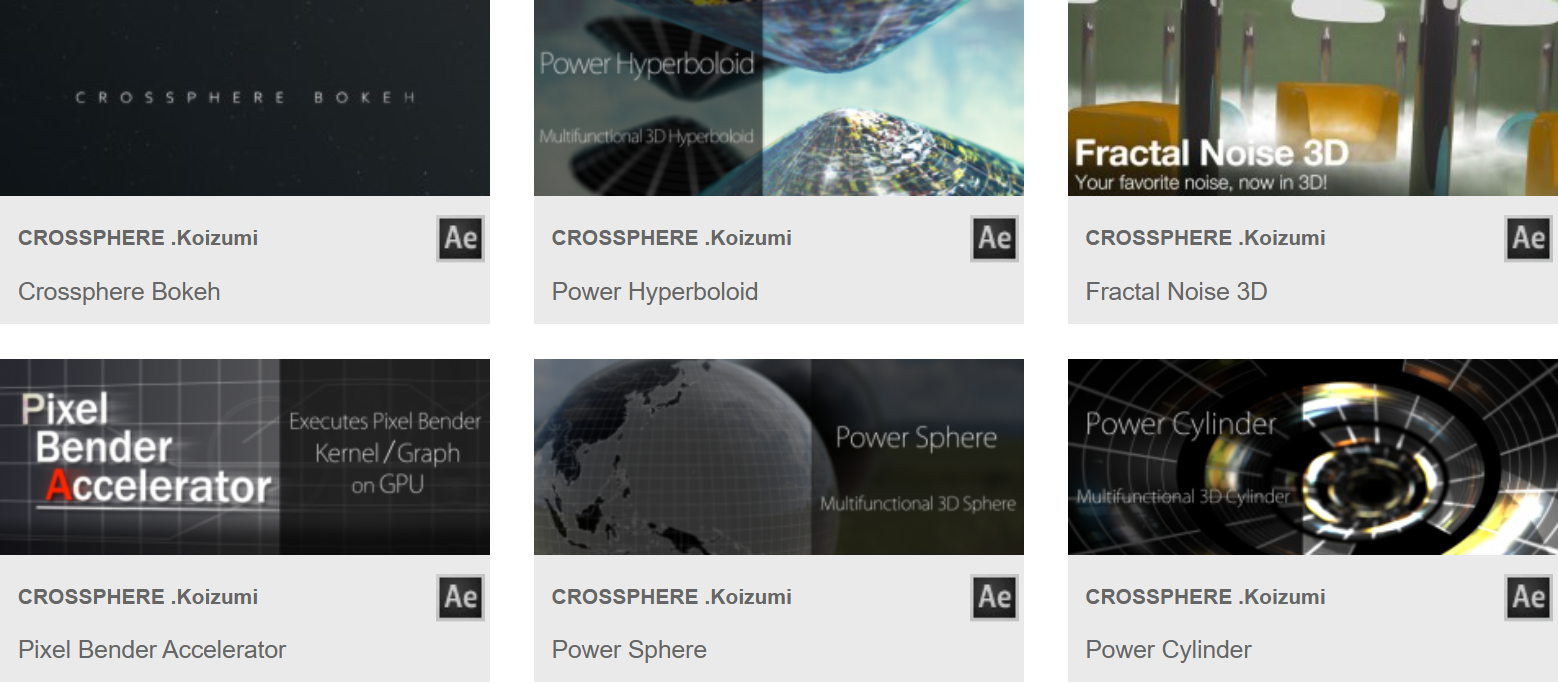Click the Power Hyperboloid preview thumbnail
Viewport: 1558px width, 683px height.
coord(779,97)
